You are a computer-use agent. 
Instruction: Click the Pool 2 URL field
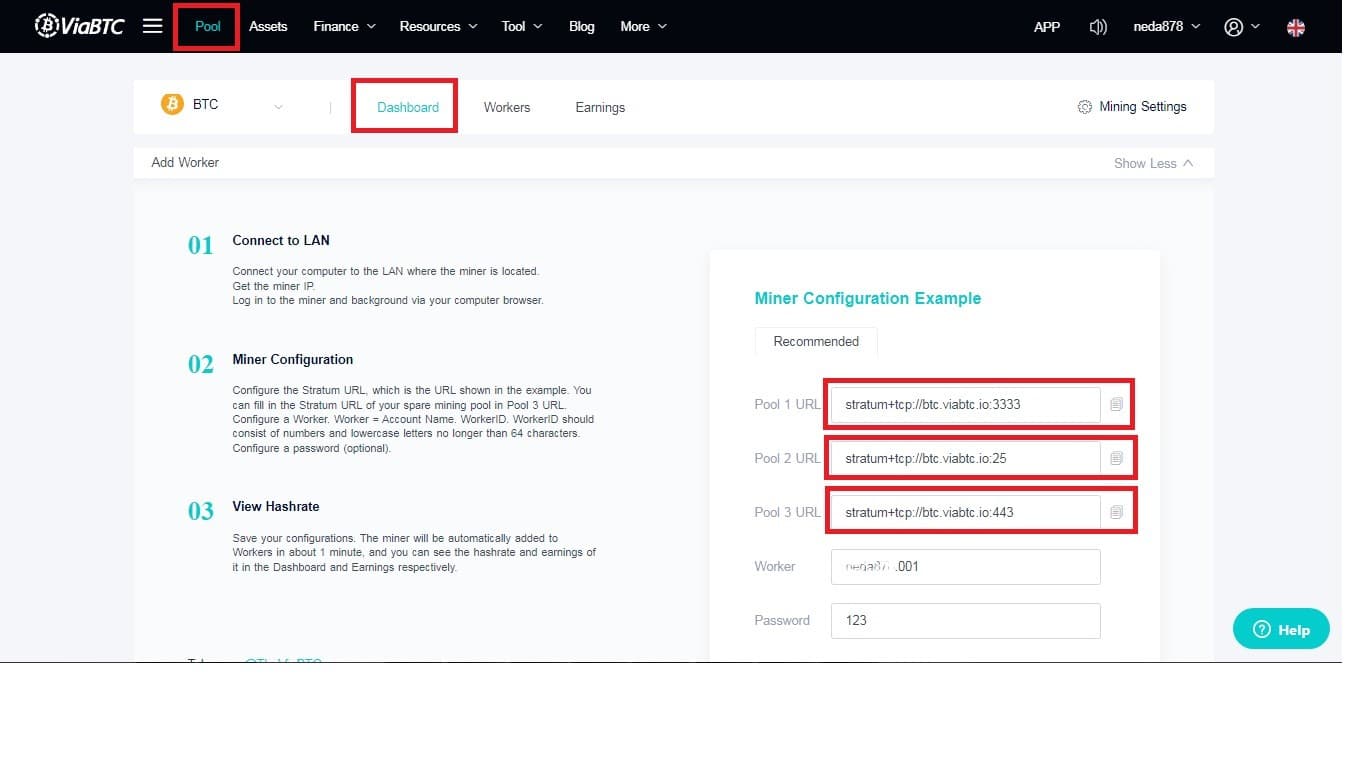point(966,458)
